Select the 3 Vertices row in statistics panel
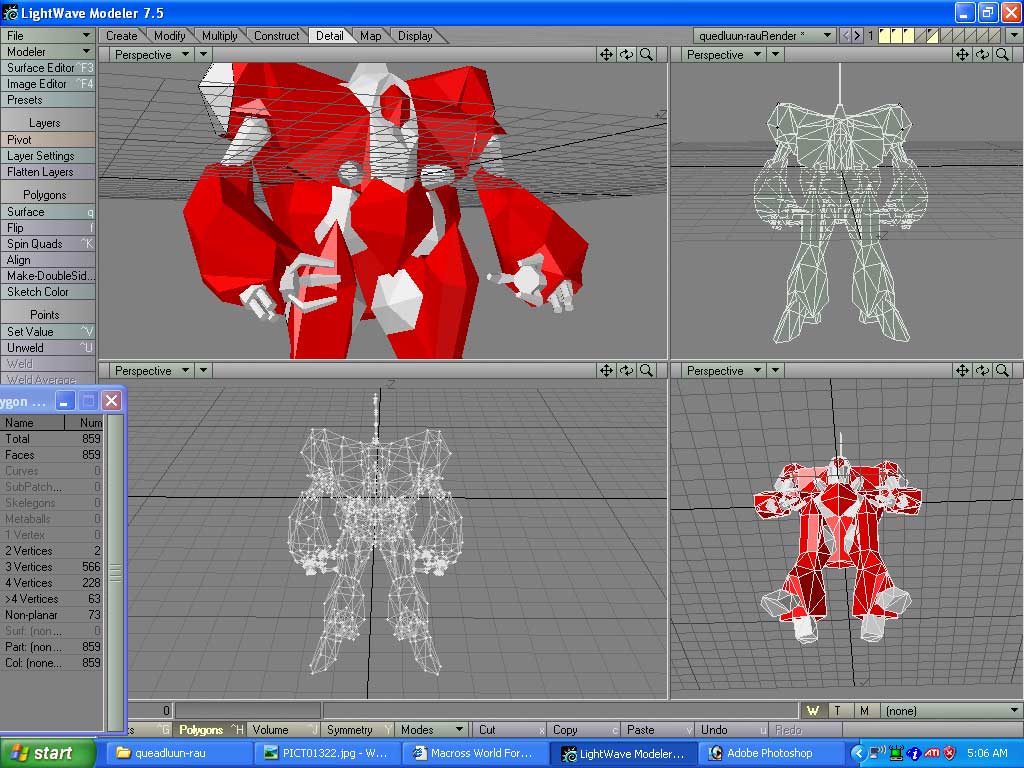 52,567
